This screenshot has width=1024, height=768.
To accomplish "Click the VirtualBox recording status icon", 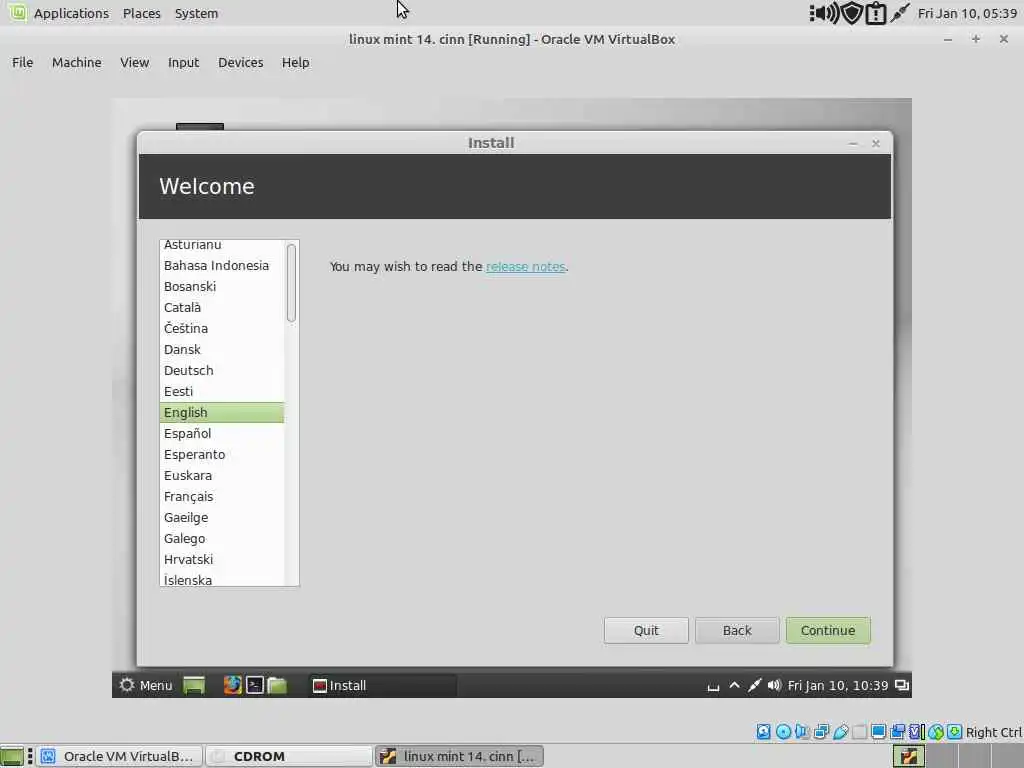I will coord(898,731).
